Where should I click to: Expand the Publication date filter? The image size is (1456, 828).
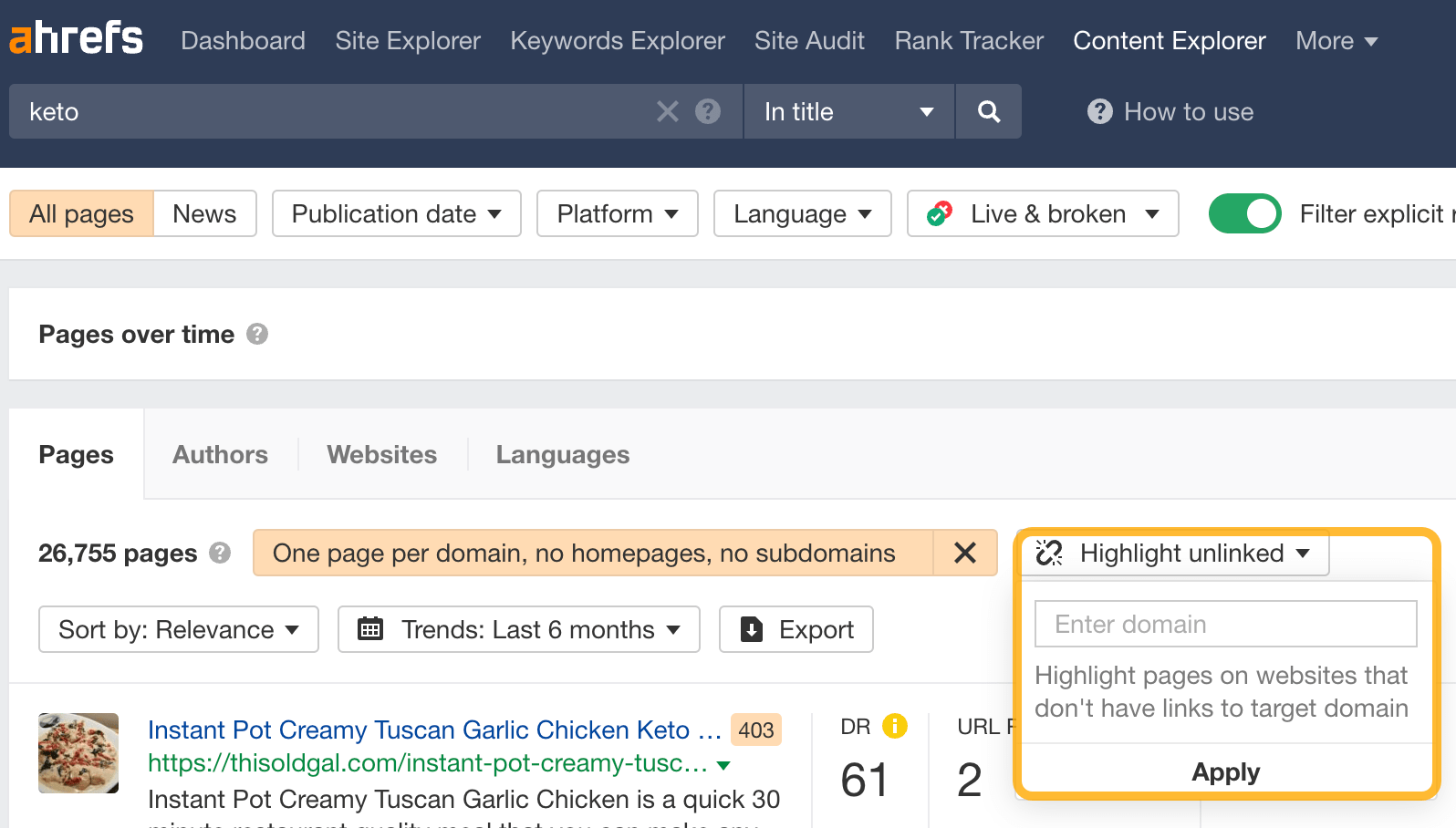(396, 213)
